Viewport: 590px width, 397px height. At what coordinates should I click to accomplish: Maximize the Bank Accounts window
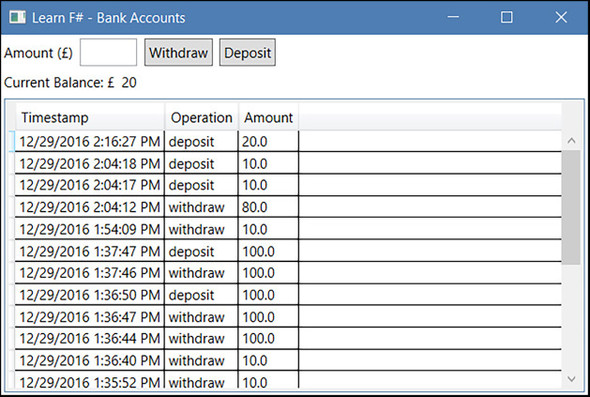[506, 17]
